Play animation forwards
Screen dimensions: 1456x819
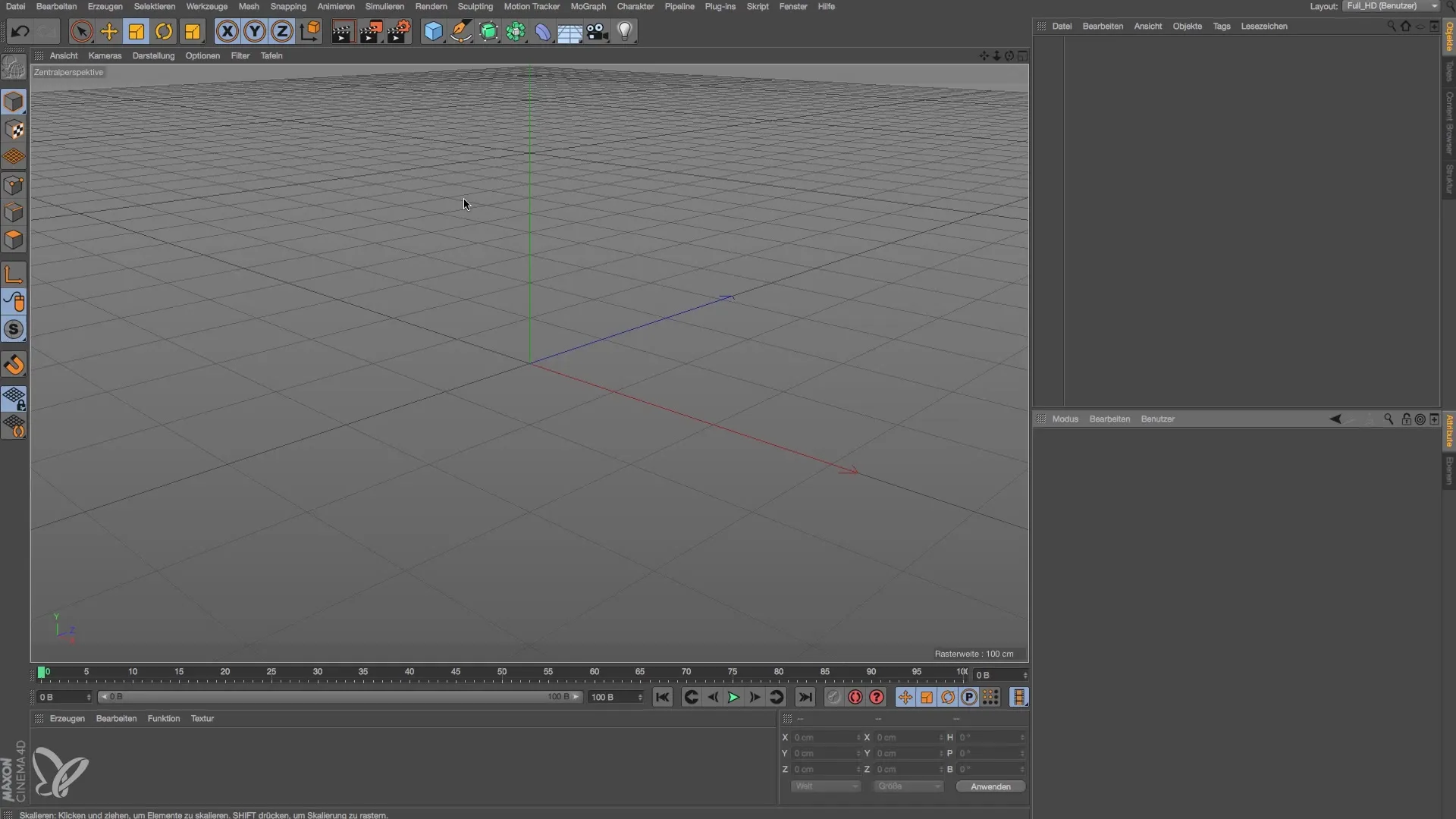click(x=733, y=697)
